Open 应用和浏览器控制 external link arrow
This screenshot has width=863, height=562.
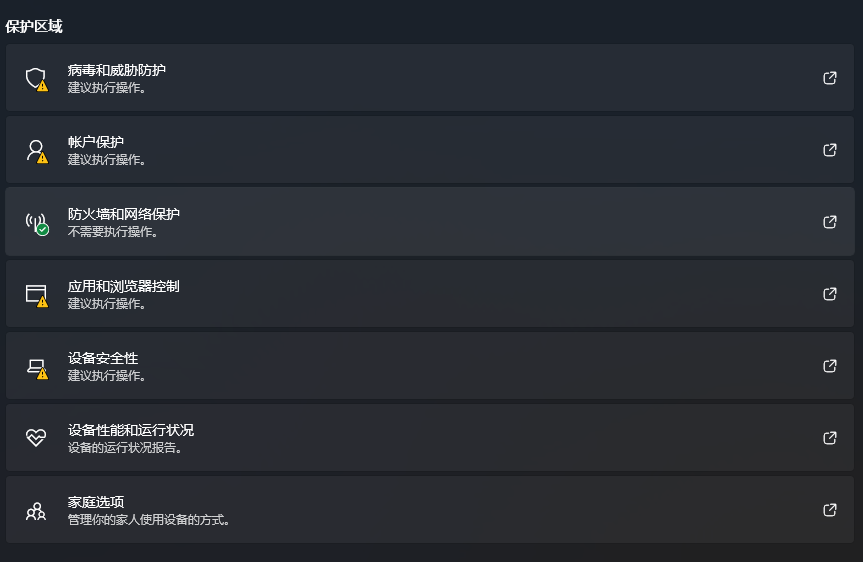[x=829, y=294]
